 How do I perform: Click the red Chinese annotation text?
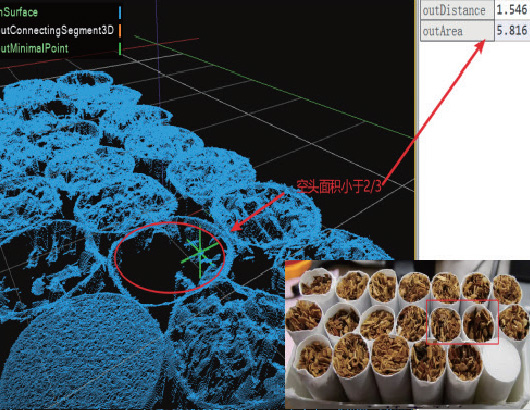tap(339, 186)
